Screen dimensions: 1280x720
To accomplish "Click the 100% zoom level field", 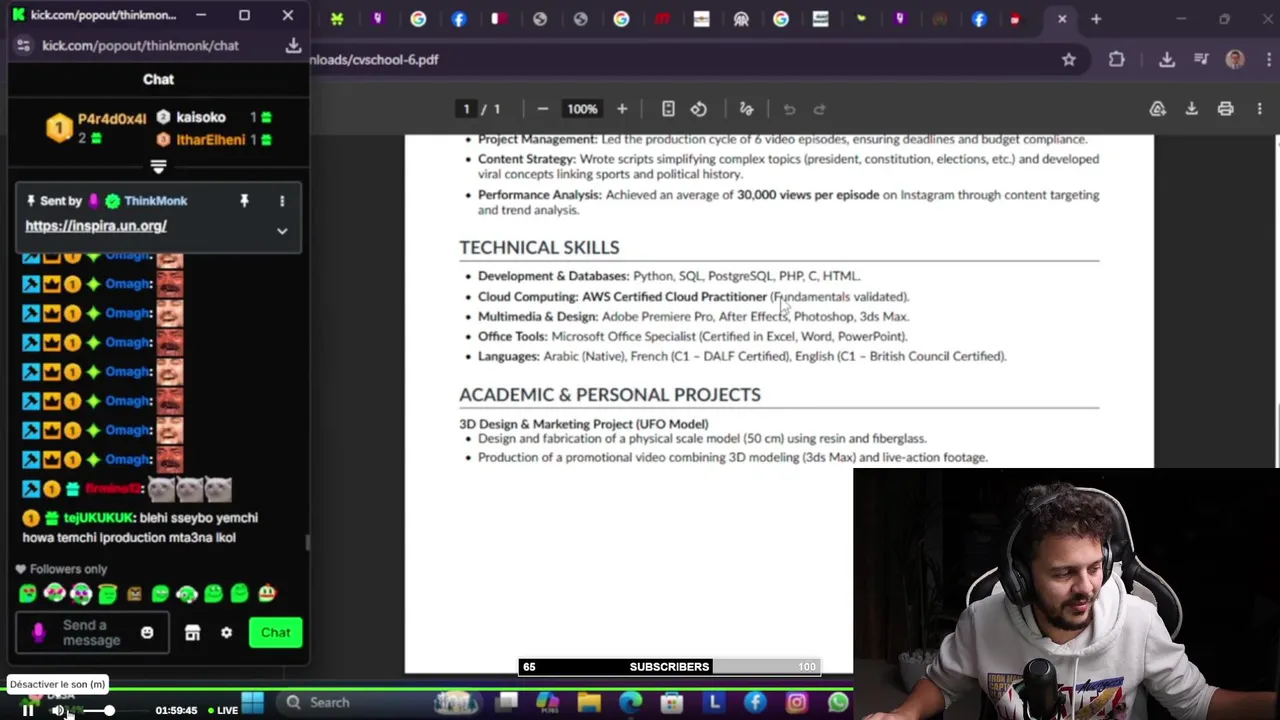I will point(582,109).
